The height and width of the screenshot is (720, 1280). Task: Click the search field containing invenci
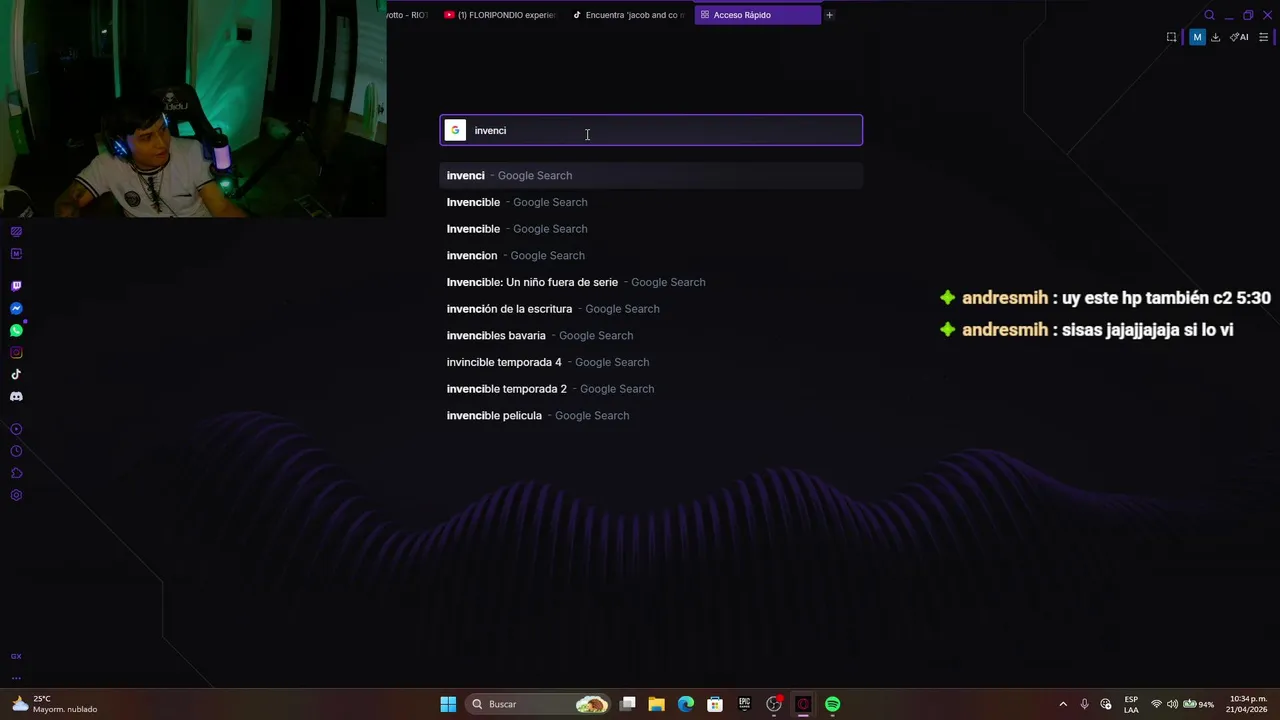pos(651,130)
